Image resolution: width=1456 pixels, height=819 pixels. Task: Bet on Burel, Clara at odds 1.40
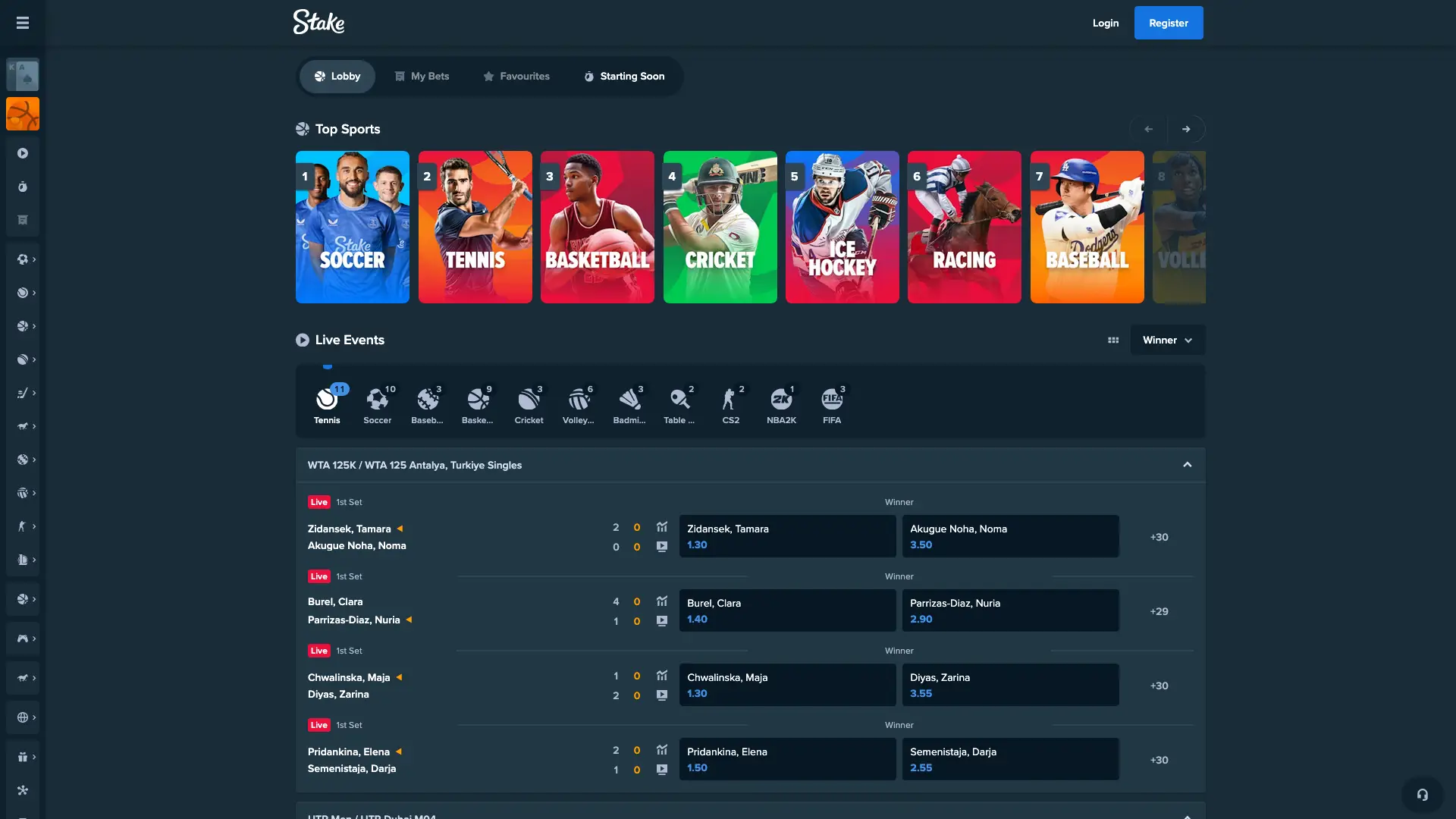coord(787,610)
